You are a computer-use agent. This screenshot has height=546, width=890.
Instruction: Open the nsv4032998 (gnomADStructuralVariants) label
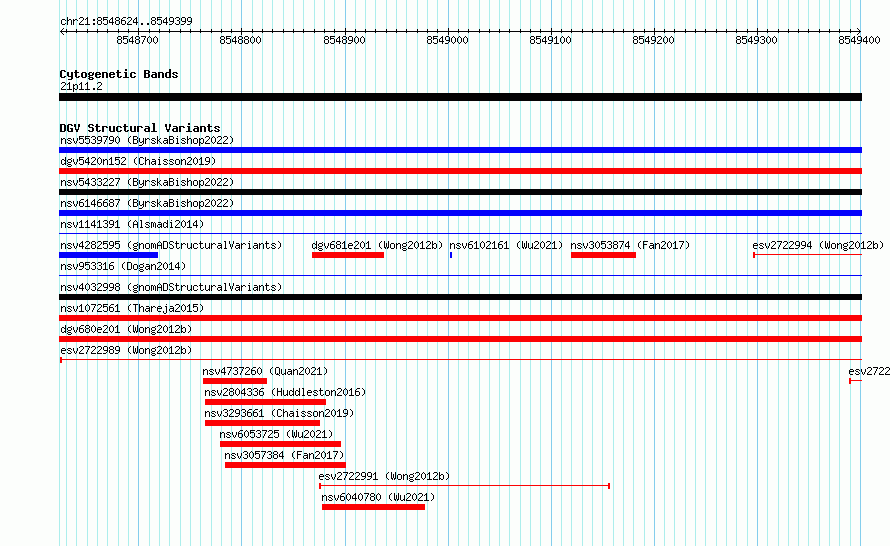tap(171, 287)
